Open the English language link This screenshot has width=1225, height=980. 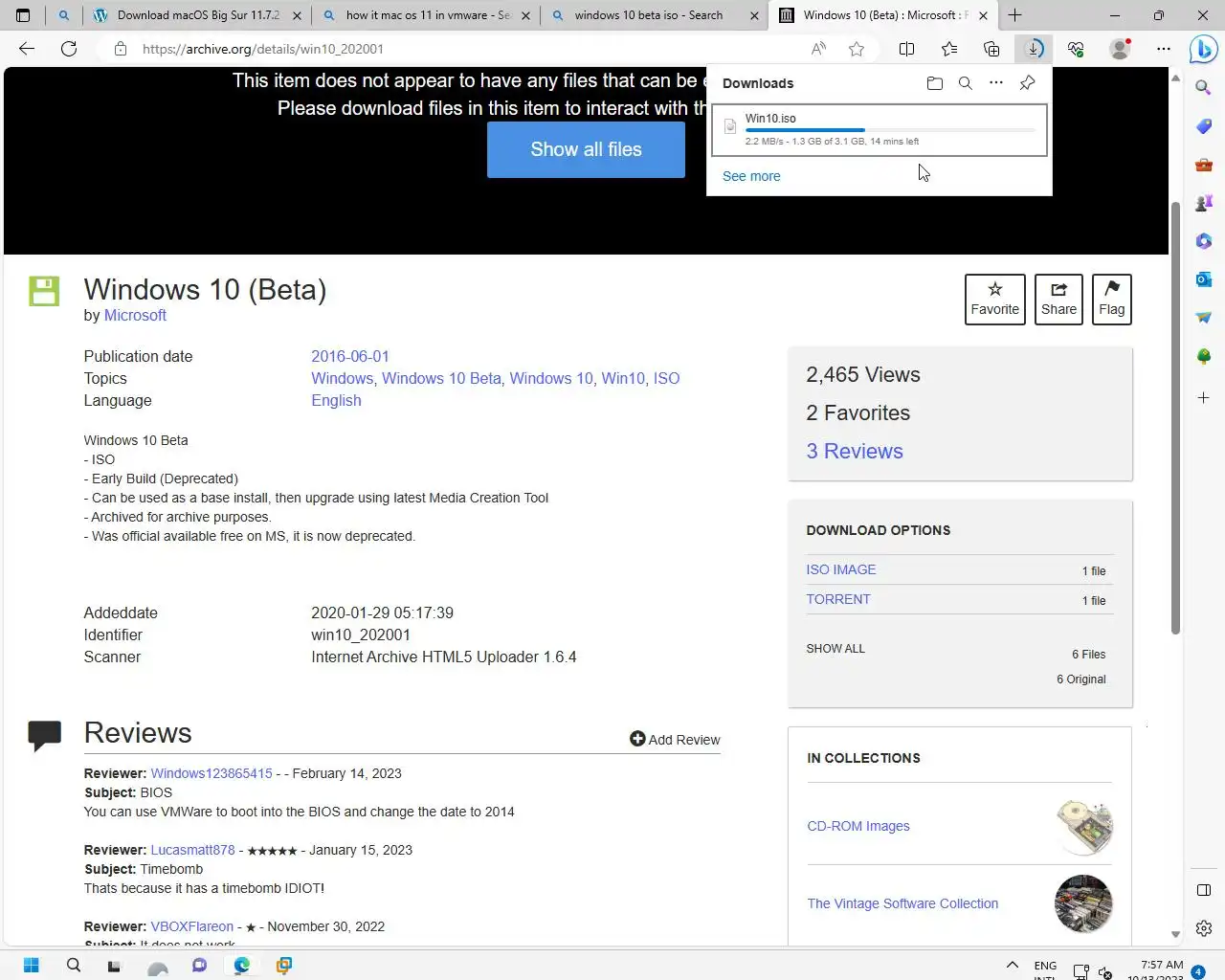(x=336, y=400)
